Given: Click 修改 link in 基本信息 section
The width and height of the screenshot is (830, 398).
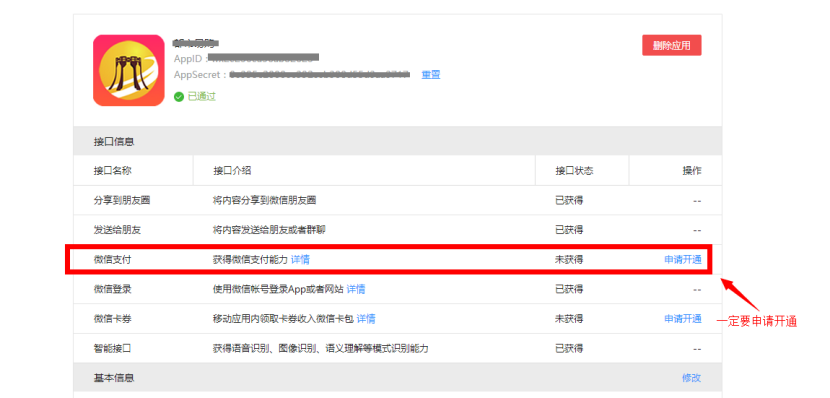Looking at the screenshot, I should (691, 378).
